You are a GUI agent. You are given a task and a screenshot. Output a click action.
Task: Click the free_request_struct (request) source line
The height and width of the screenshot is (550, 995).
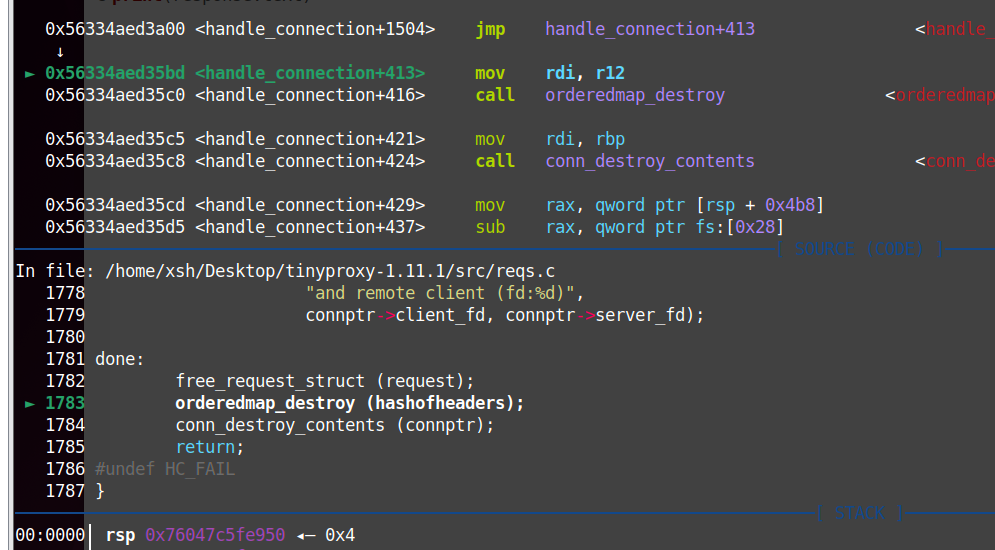(324, 381)
